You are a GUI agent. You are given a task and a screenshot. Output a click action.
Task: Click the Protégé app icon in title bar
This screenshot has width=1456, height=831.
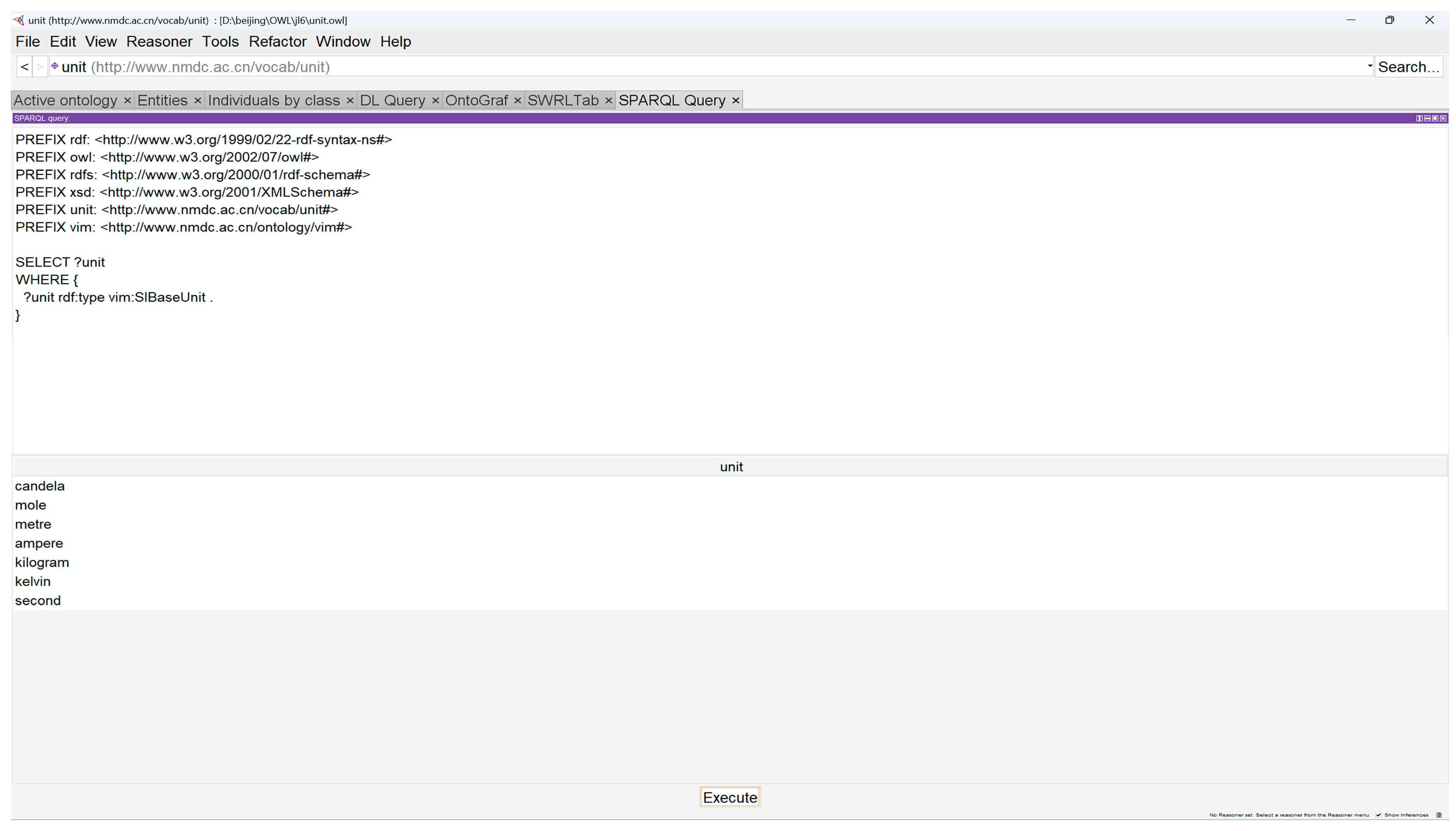coord(19,20)
